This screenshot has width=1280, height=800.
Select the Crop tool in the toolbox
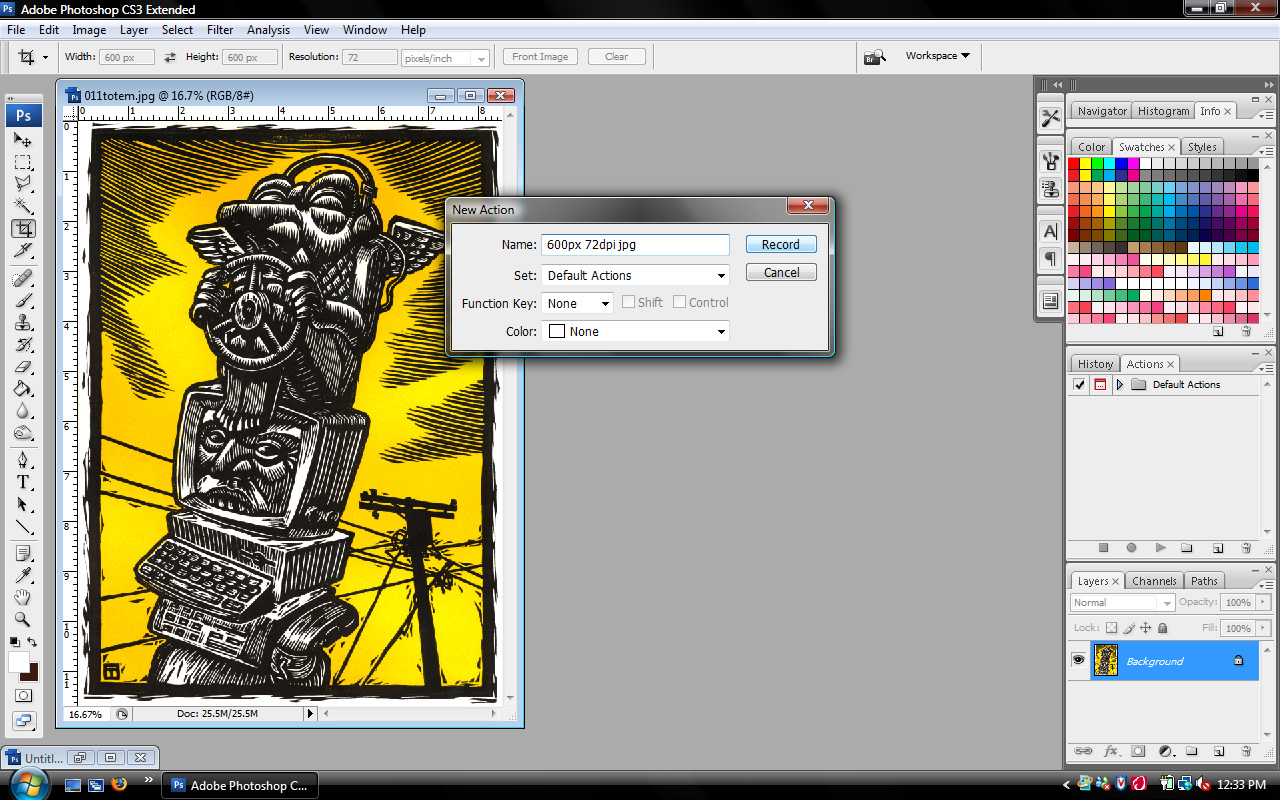pyautogui.click(x=23, y=228)
